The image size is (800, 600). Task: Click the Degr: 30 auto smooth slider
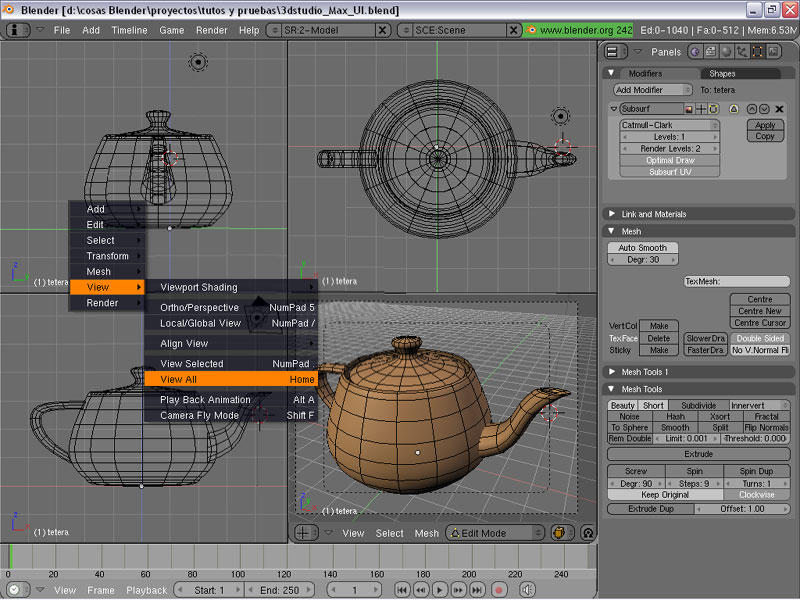(641, 260)
